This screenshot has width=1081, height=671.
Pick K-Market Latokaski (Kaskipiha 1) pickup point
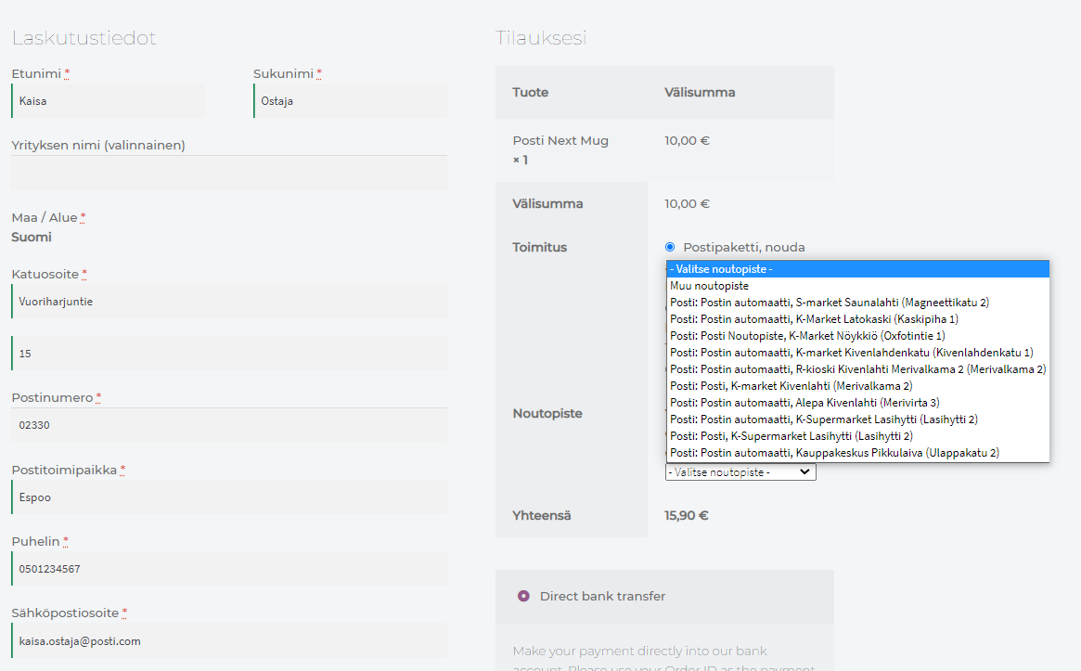858,319
